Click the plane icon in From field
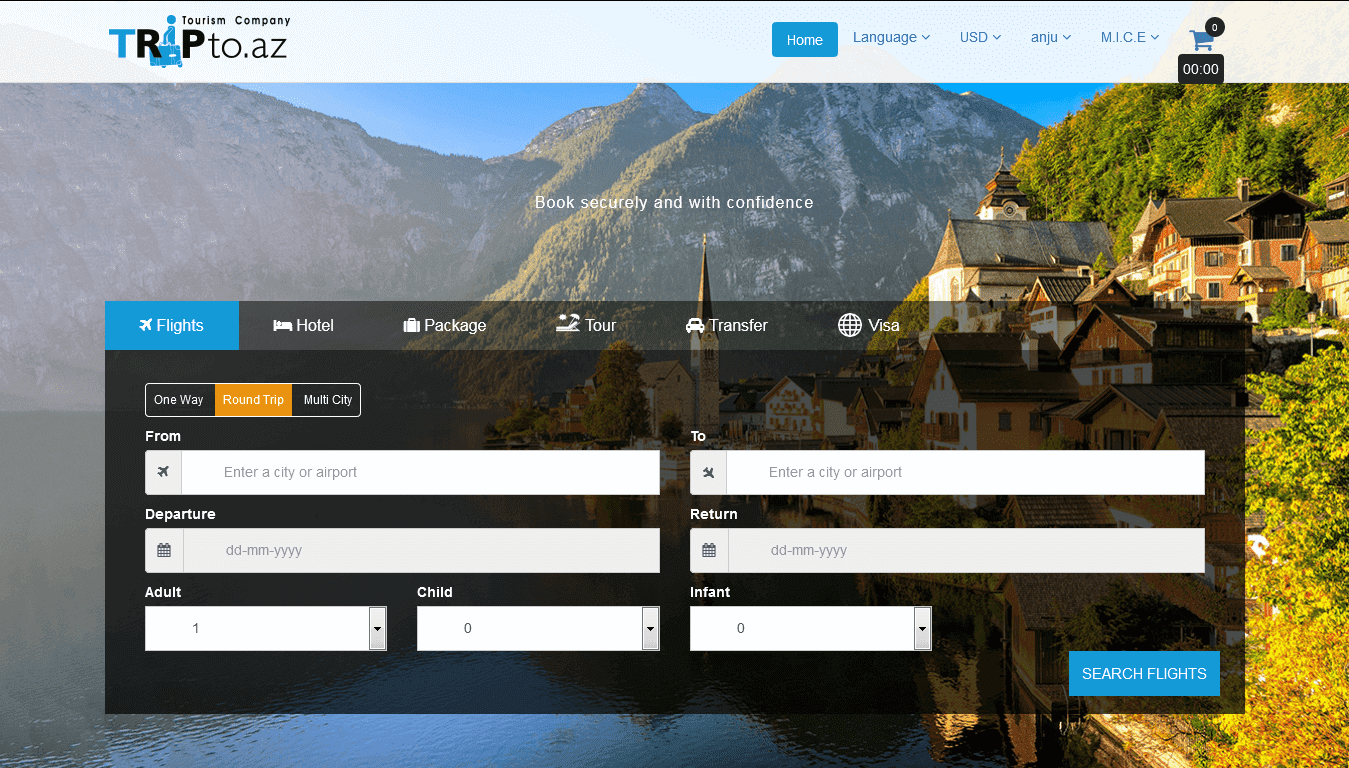1349x768 pixels. (x=163, y=472)
